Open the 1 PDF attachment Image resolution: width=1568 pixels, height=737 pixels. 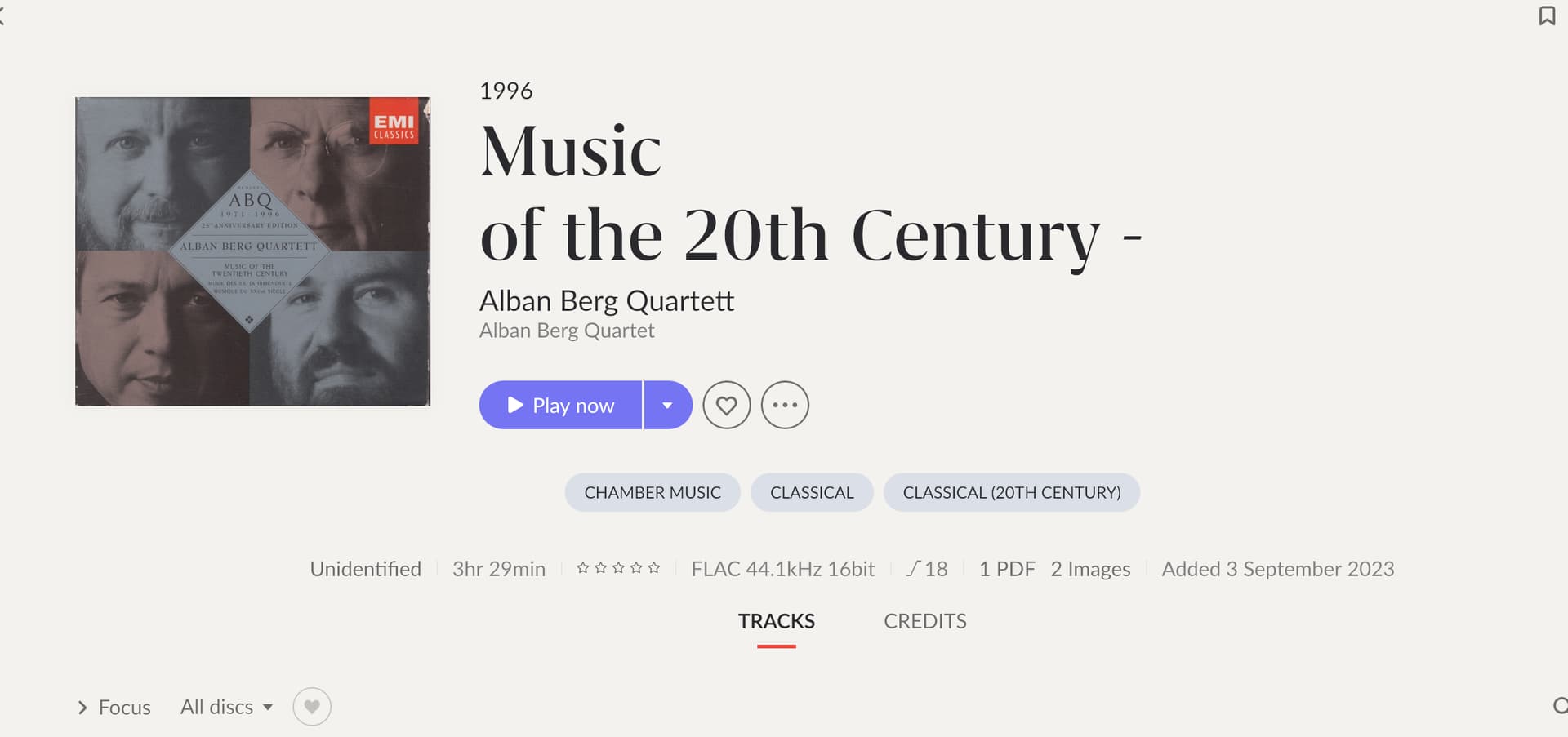tap(1007, 569)
